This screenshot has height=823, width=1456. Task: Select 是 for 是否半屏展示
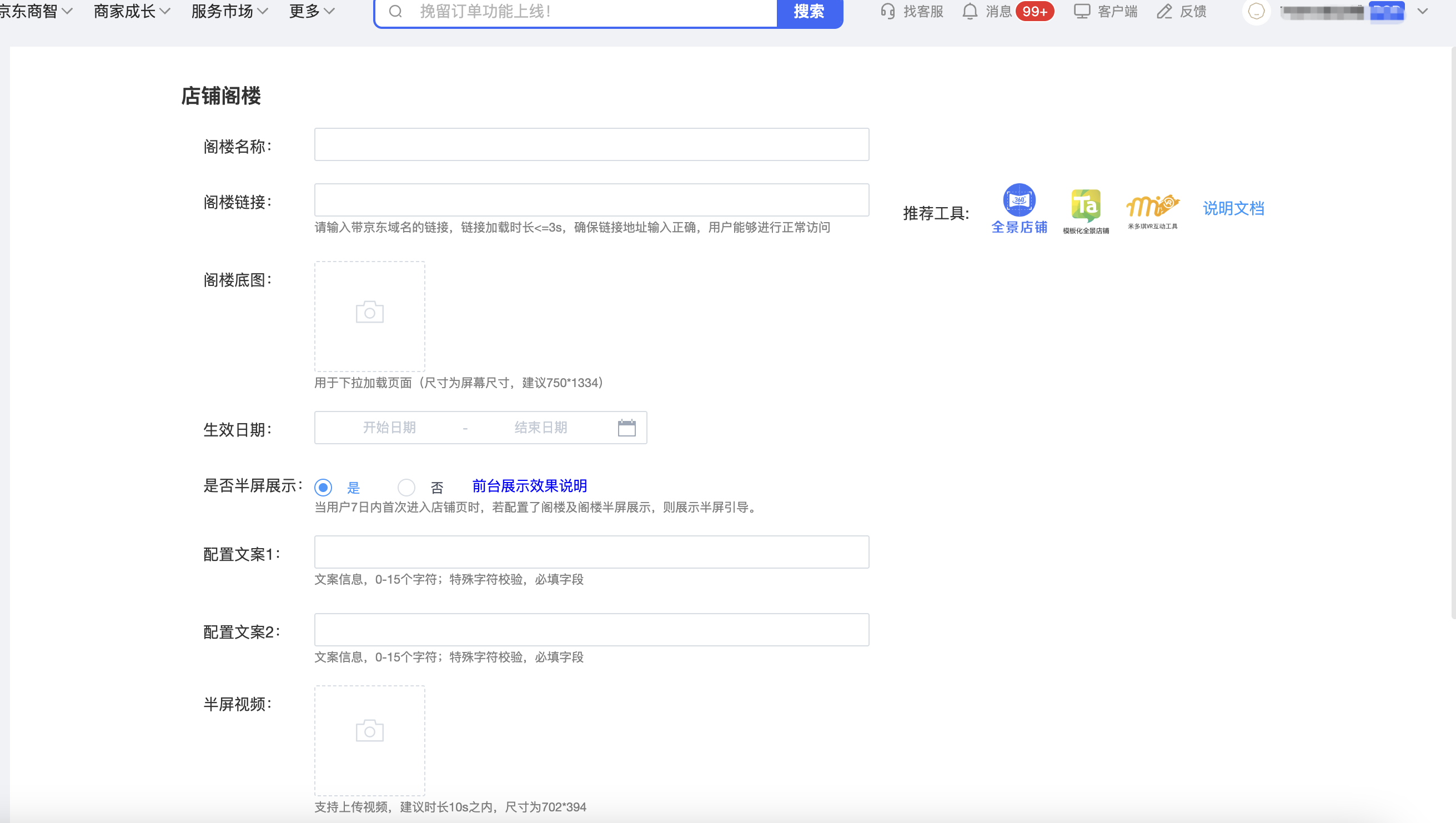tap(323, 487)
